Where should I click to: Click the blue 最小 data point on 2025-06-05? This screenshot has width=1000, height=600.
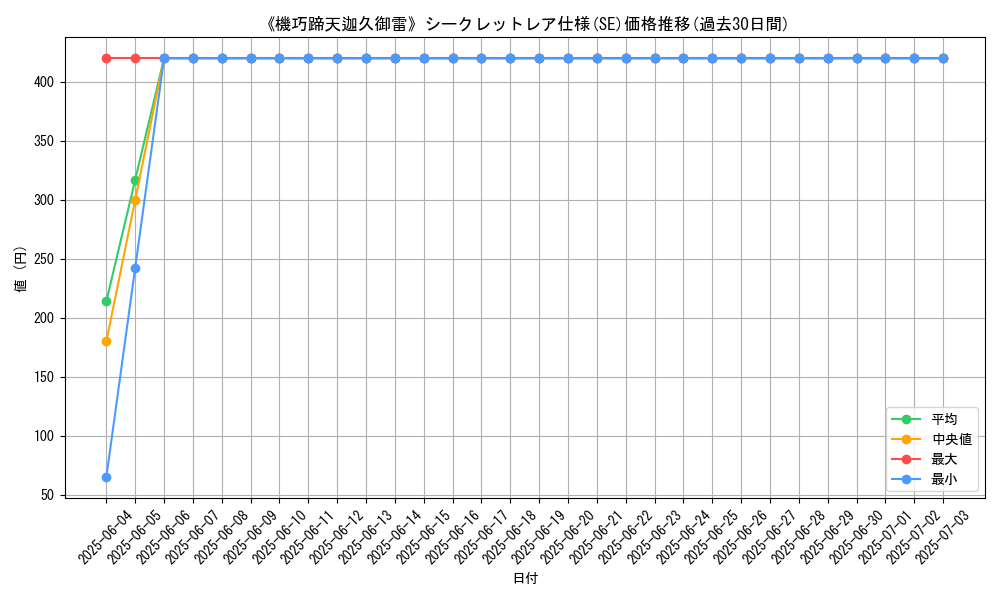click(x=135, y=268)
